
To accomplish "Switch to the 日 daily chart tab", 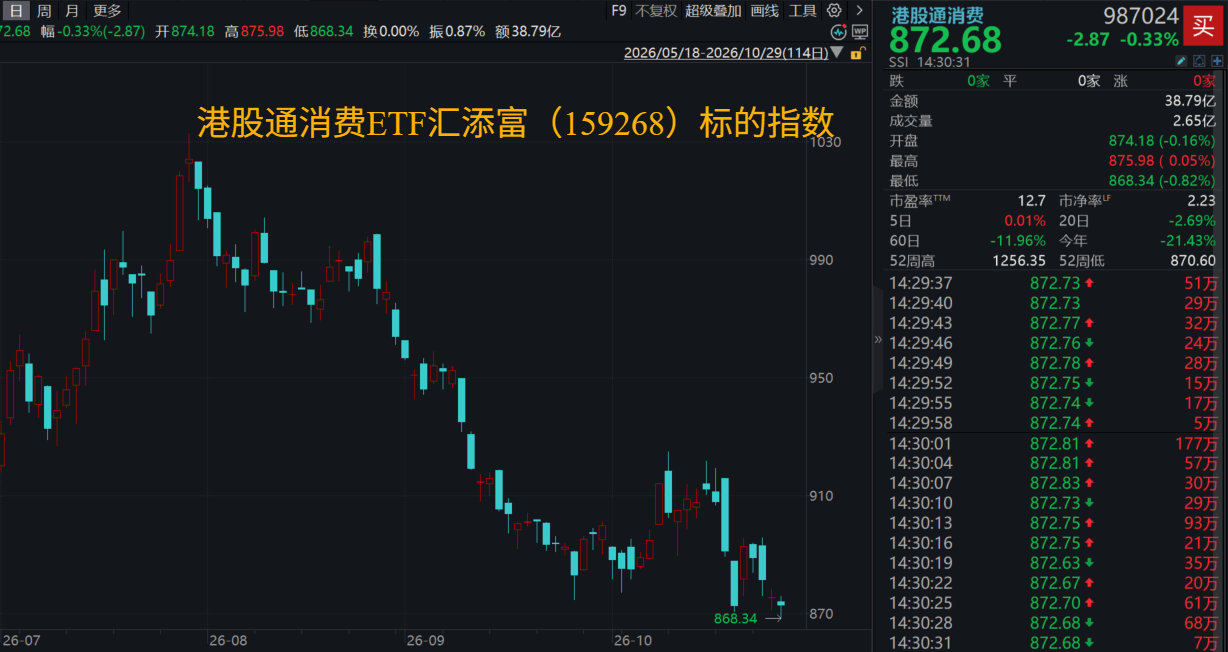I will (x=16, y=11).
